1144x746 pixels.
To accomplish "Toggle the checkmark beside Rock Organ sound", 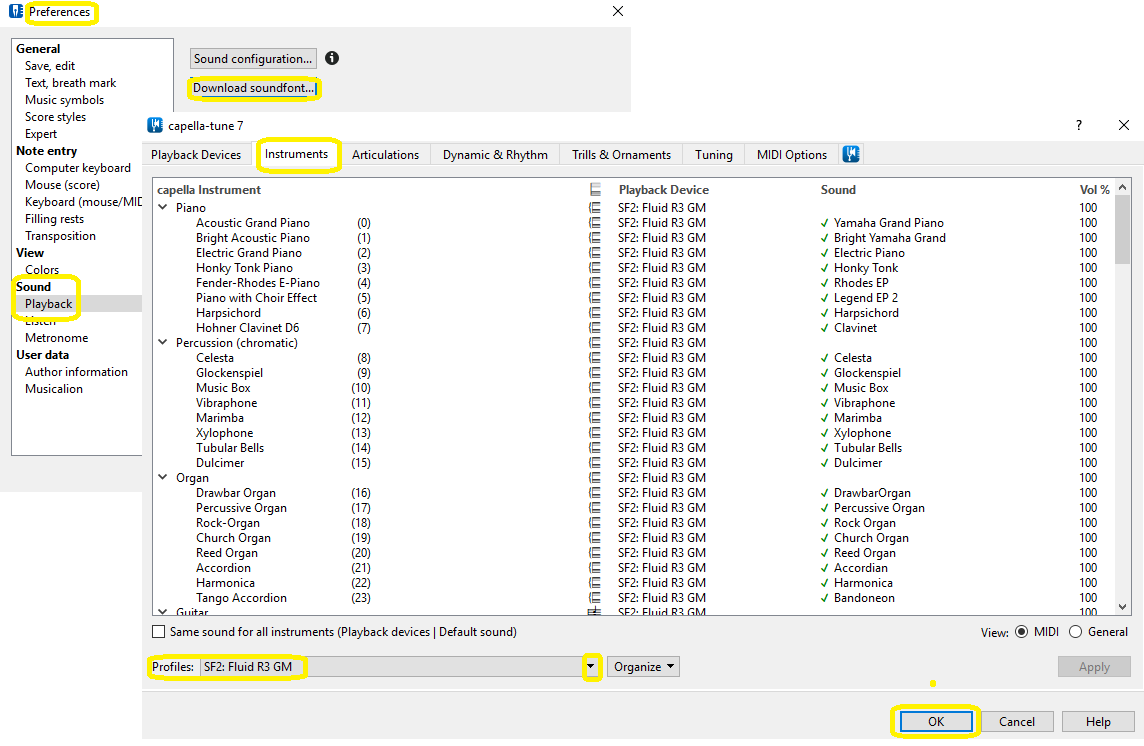I will [x=824, y=523].
